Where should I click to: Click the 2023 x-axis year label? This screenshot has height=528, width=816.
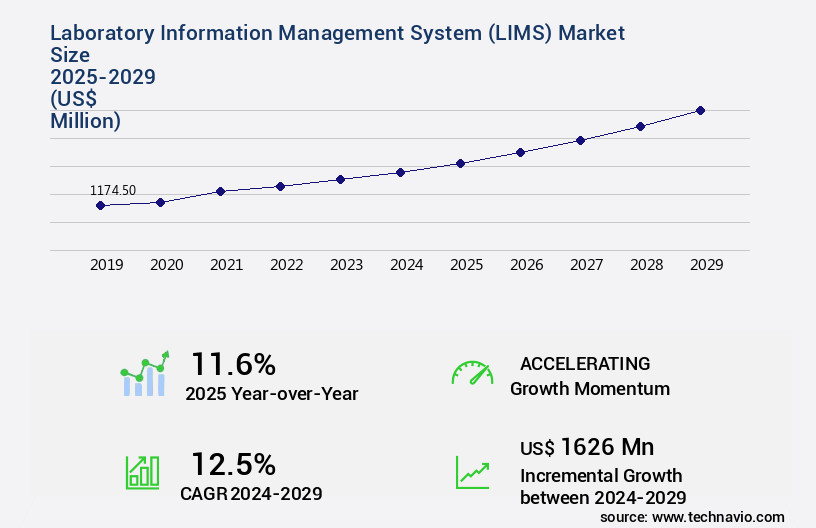347,265
